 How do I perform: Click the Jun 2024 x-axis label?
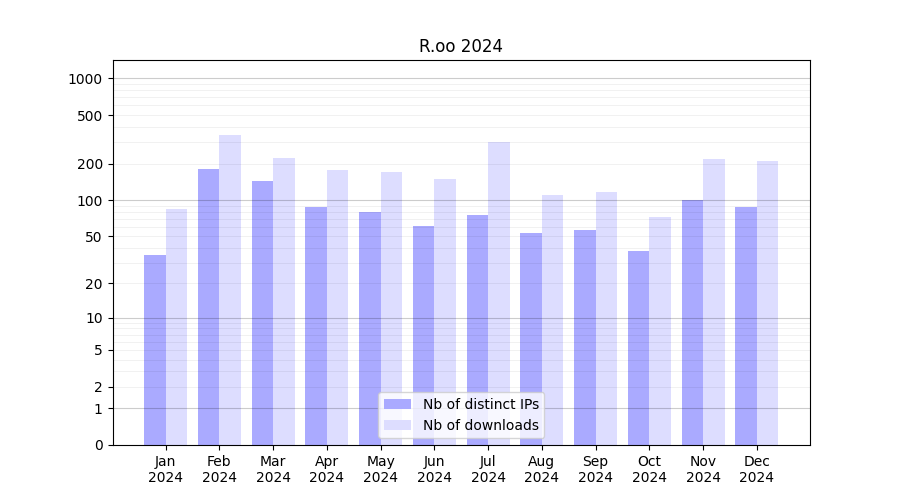(x=434, y=469)
